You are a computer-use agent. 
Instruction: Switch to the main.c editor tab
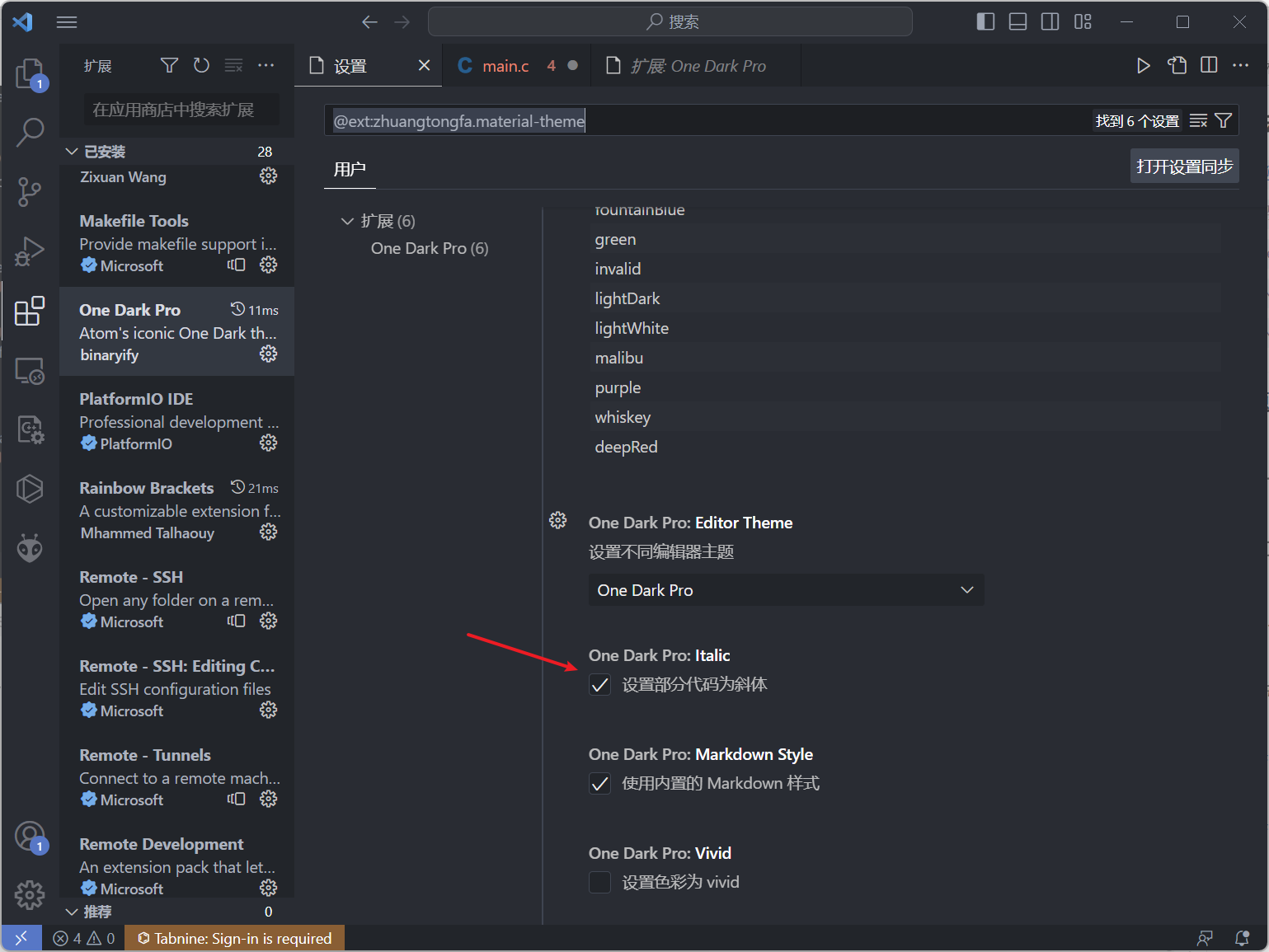[x=505, y=65]
